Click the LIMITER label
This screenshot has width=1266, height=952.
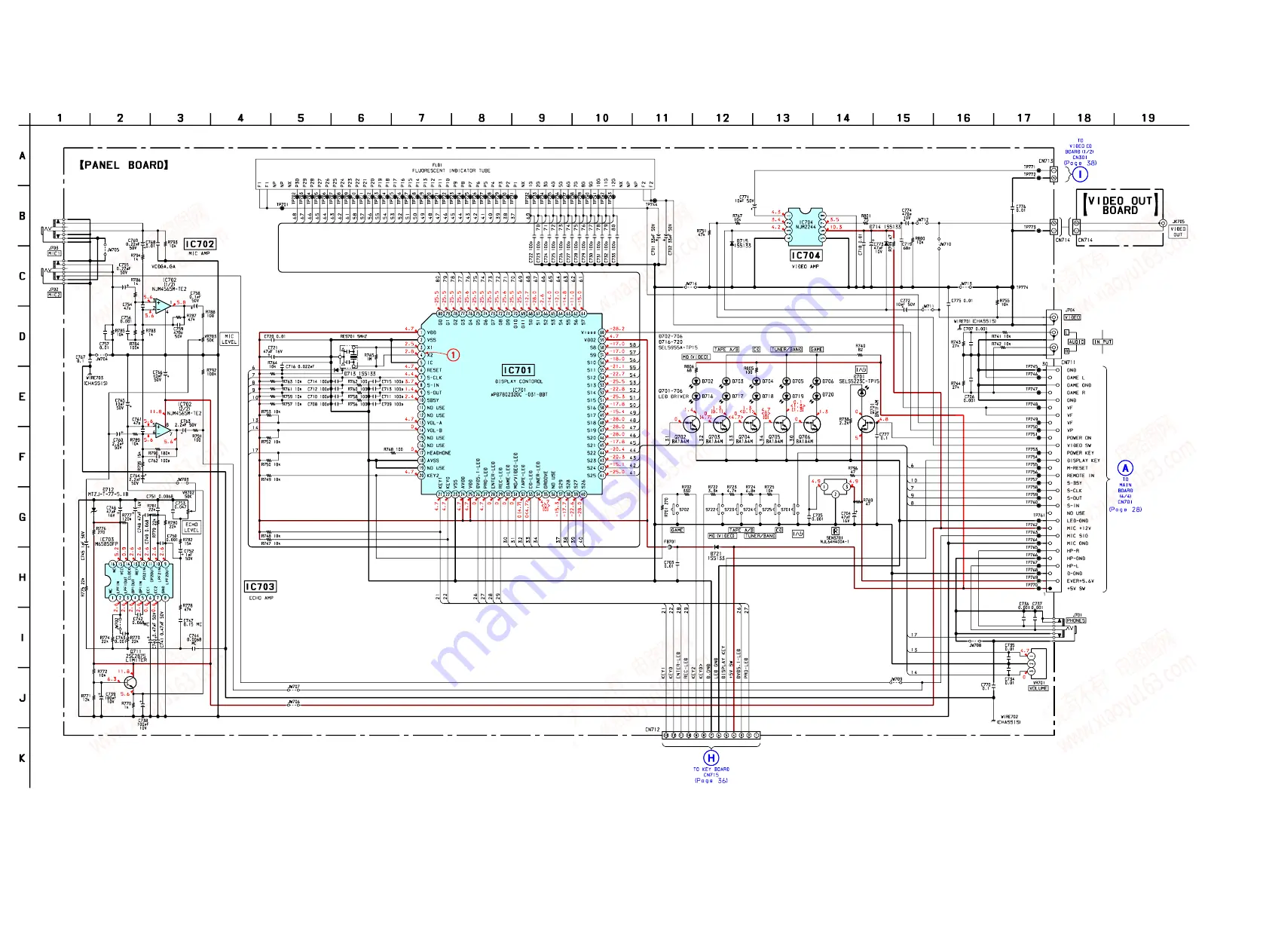point(136,660)
